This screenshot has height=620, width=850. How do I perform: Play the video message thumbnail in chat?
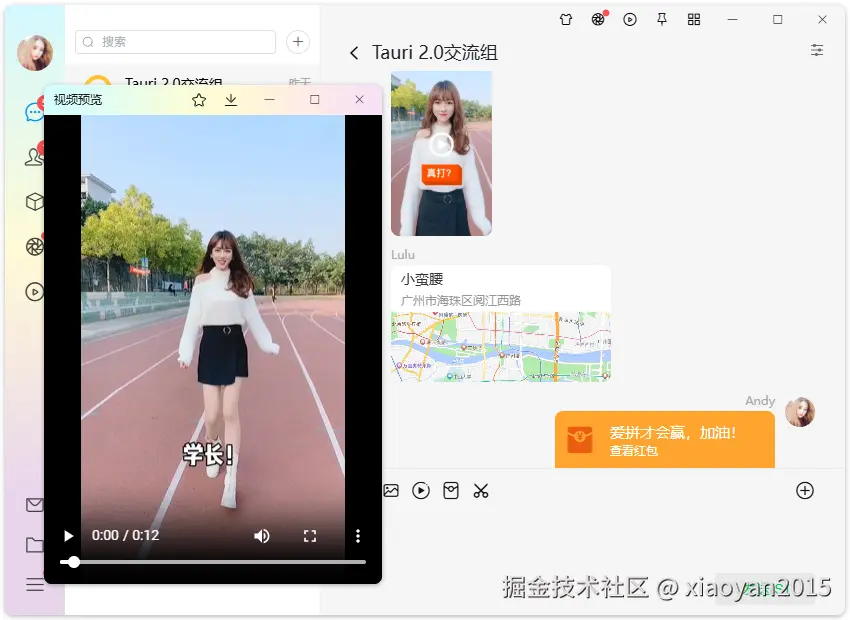tap(441, 145)
